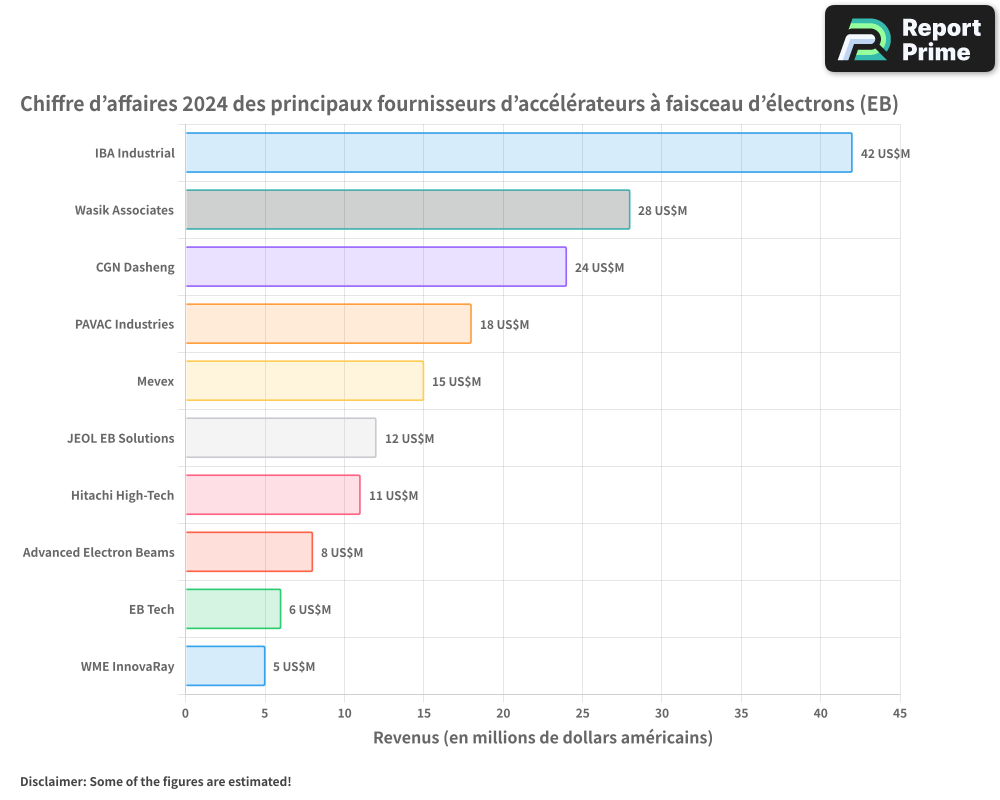The image size is (1000, 800).
Task: Click the purple CGN Dasheng bar
Action: pos(375,267)
